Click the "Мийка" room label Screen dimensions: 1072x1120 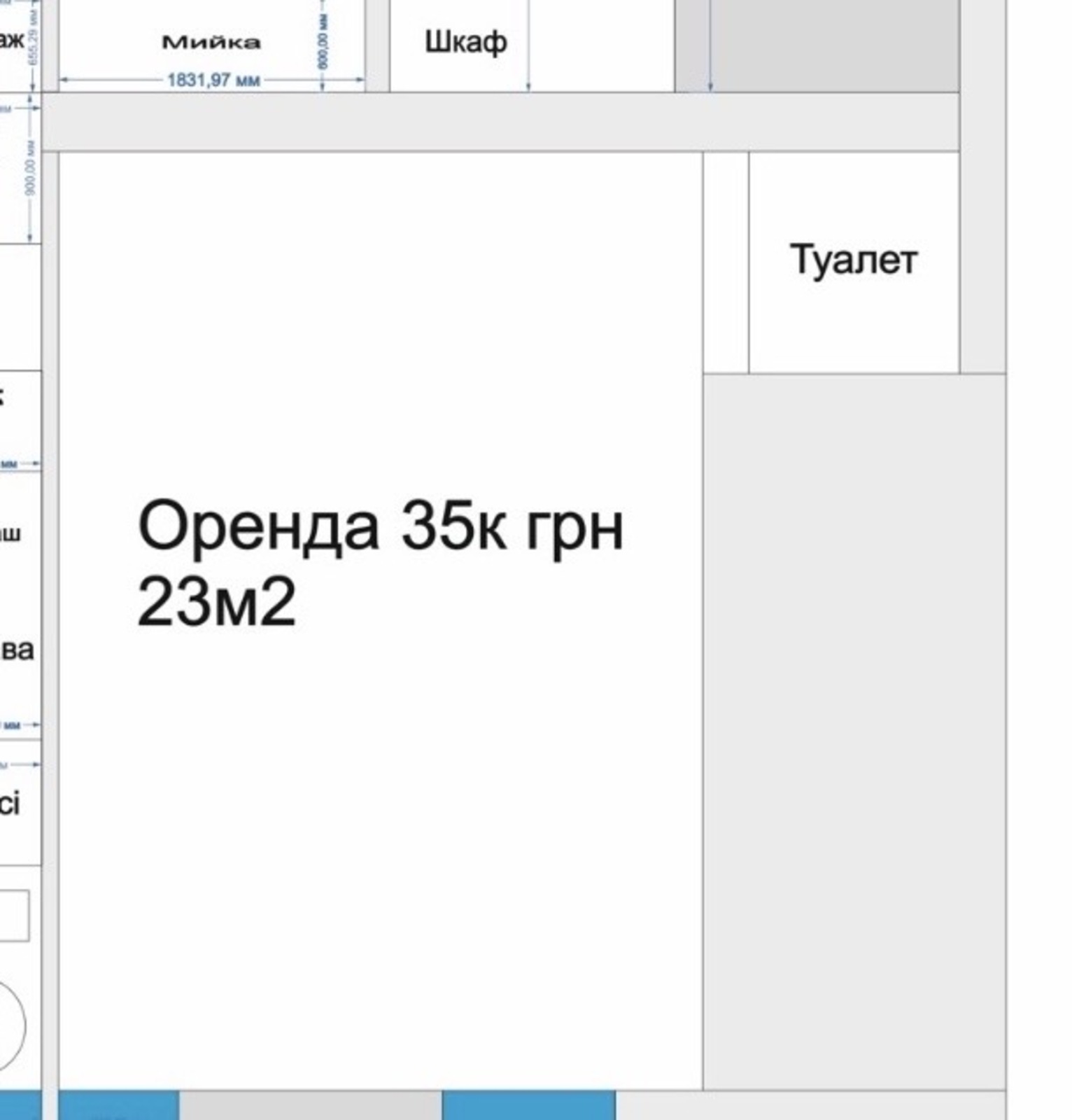click(211, 43)
